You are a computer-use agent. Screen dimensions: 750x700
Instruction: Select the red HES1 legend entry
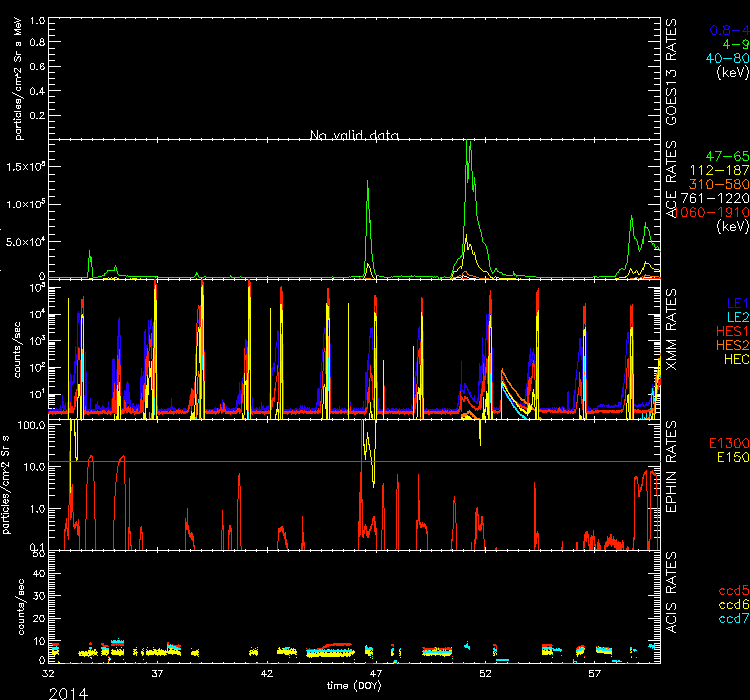(729, 330)
